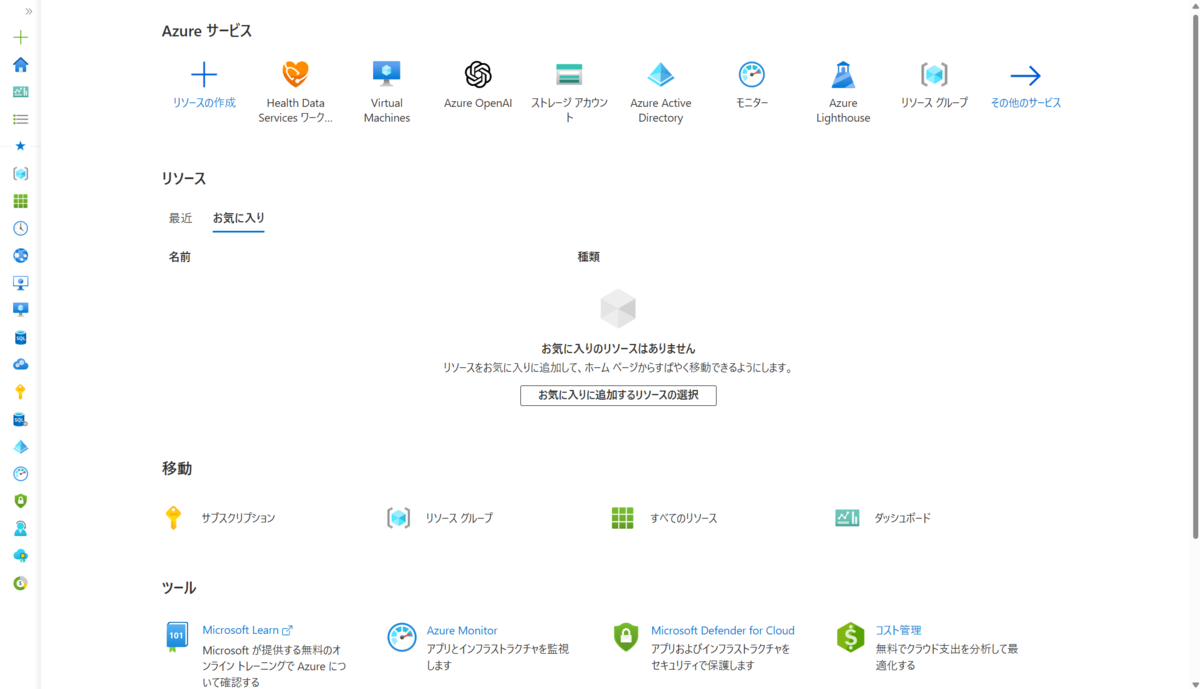Open All services list icon in the sidebar
This screenshot has width=1200, height=689.
tap(20, 119)
